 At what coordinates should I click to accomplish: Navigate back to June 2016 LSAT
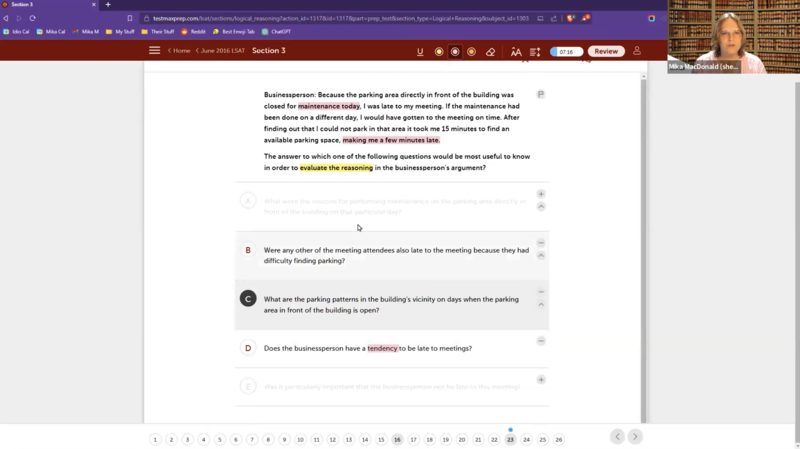coord(222,51)
